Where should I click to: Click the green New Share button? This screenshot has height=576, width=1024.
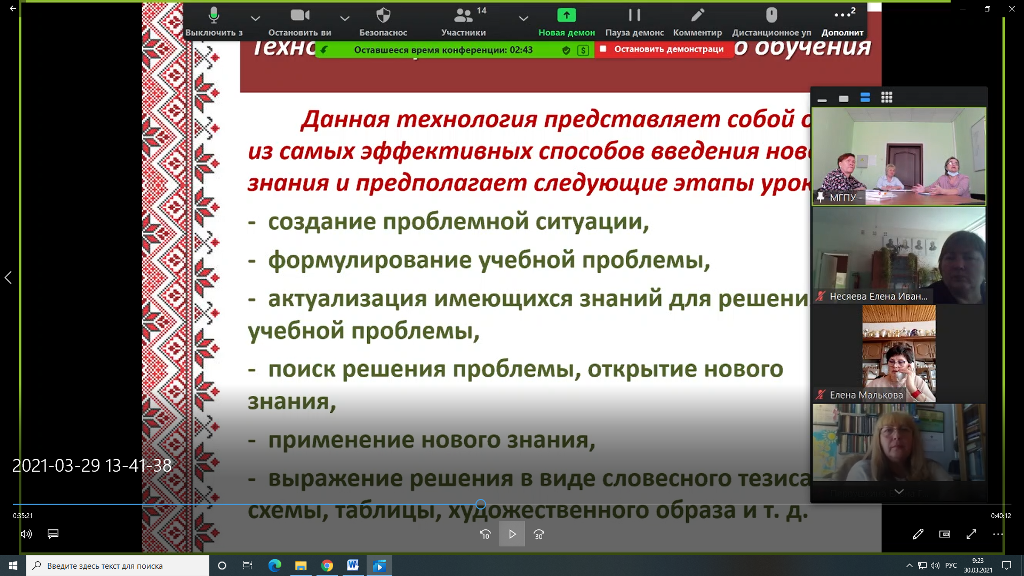[566, 20]
